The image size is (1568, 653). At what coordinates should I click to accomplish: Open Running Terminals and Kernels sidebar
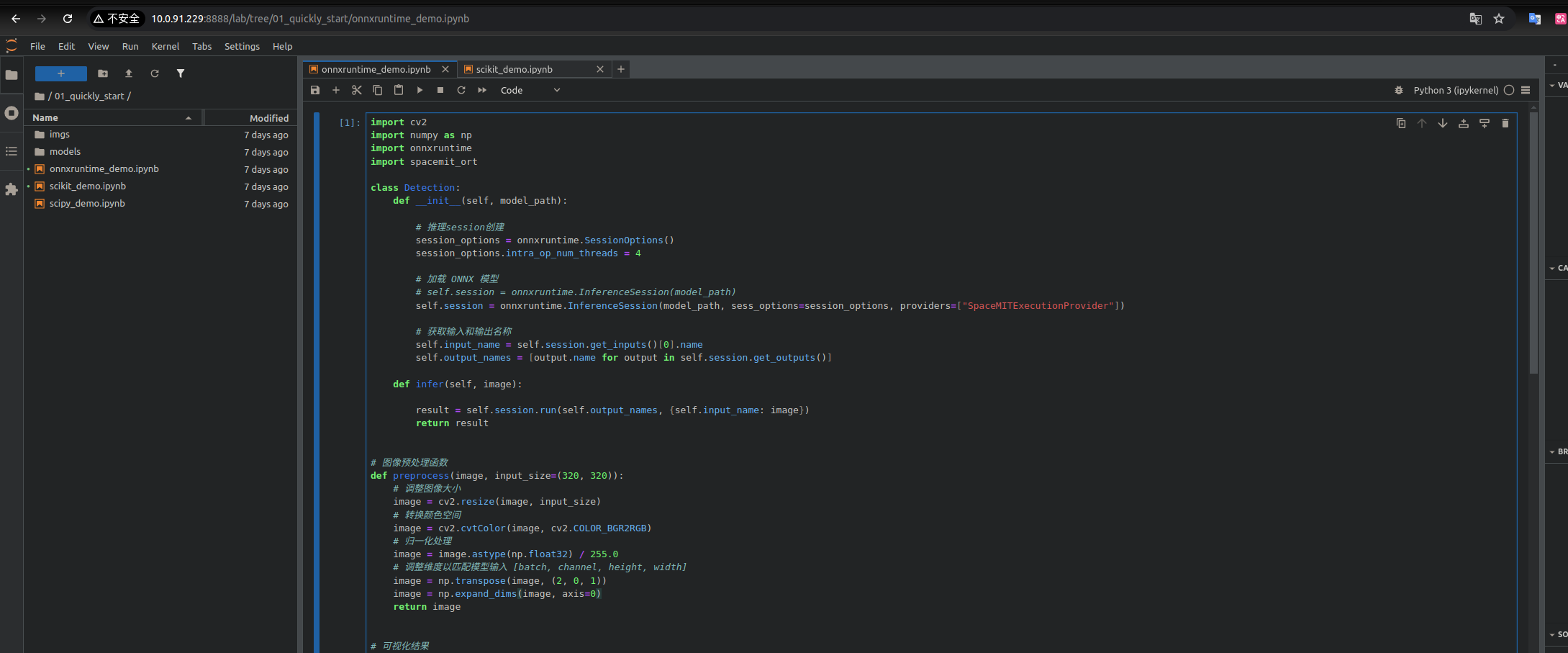[12, 113]
